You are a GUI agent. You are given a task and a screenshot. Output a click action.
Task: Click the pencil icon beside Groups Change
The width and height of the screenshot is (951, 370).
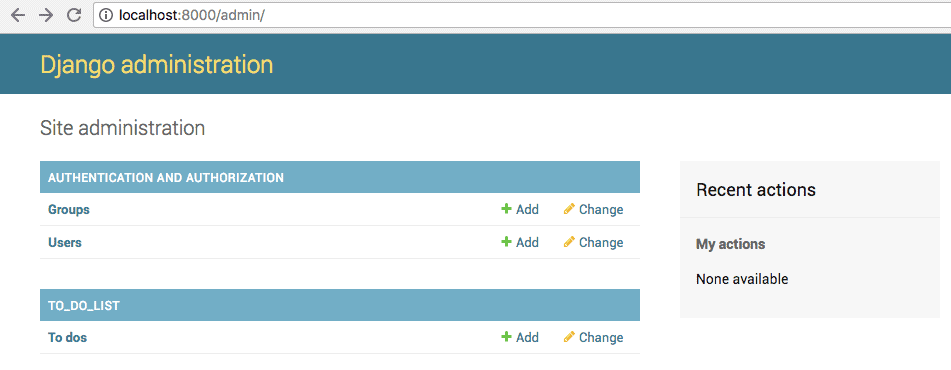(x=569, y=209)
